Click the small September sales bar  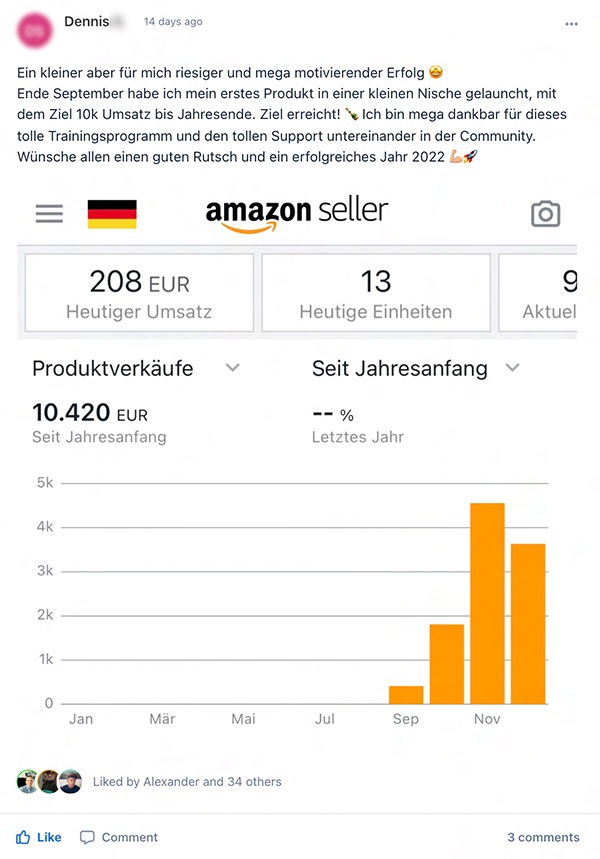406,695
